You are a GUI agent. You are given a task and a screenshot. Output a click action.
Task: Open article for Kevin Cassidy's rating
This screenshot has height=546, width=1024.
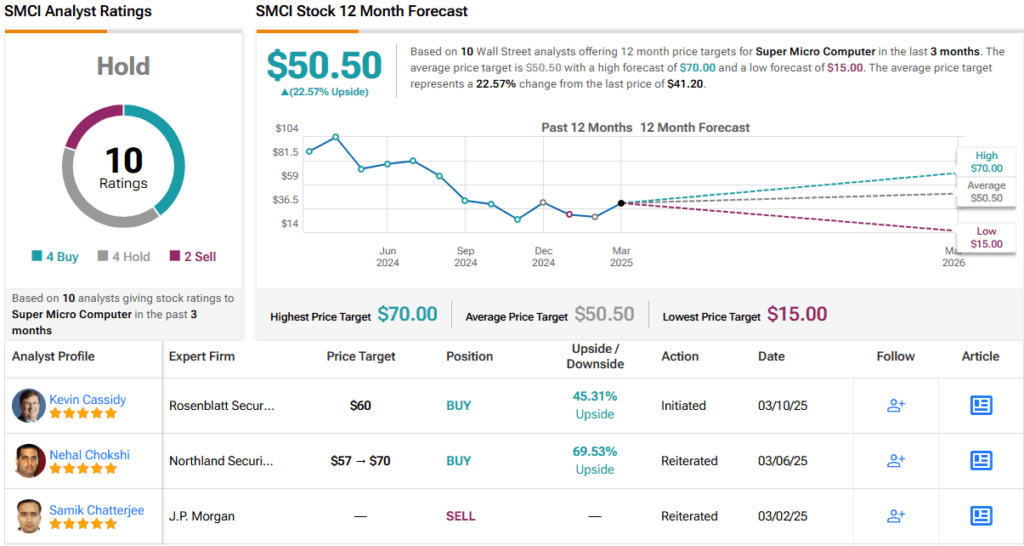point(981,405)
